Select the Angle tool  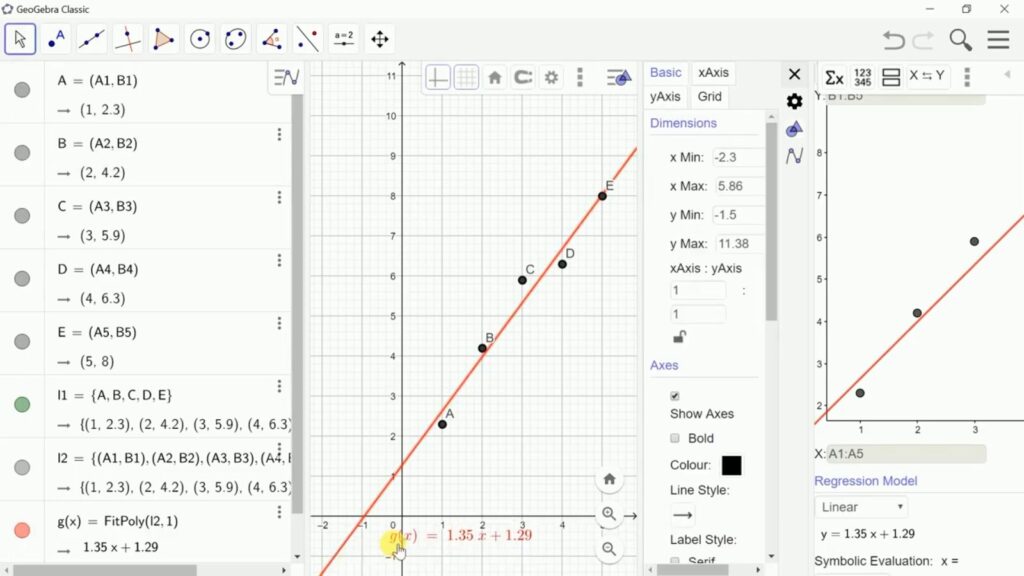point(272,39)
